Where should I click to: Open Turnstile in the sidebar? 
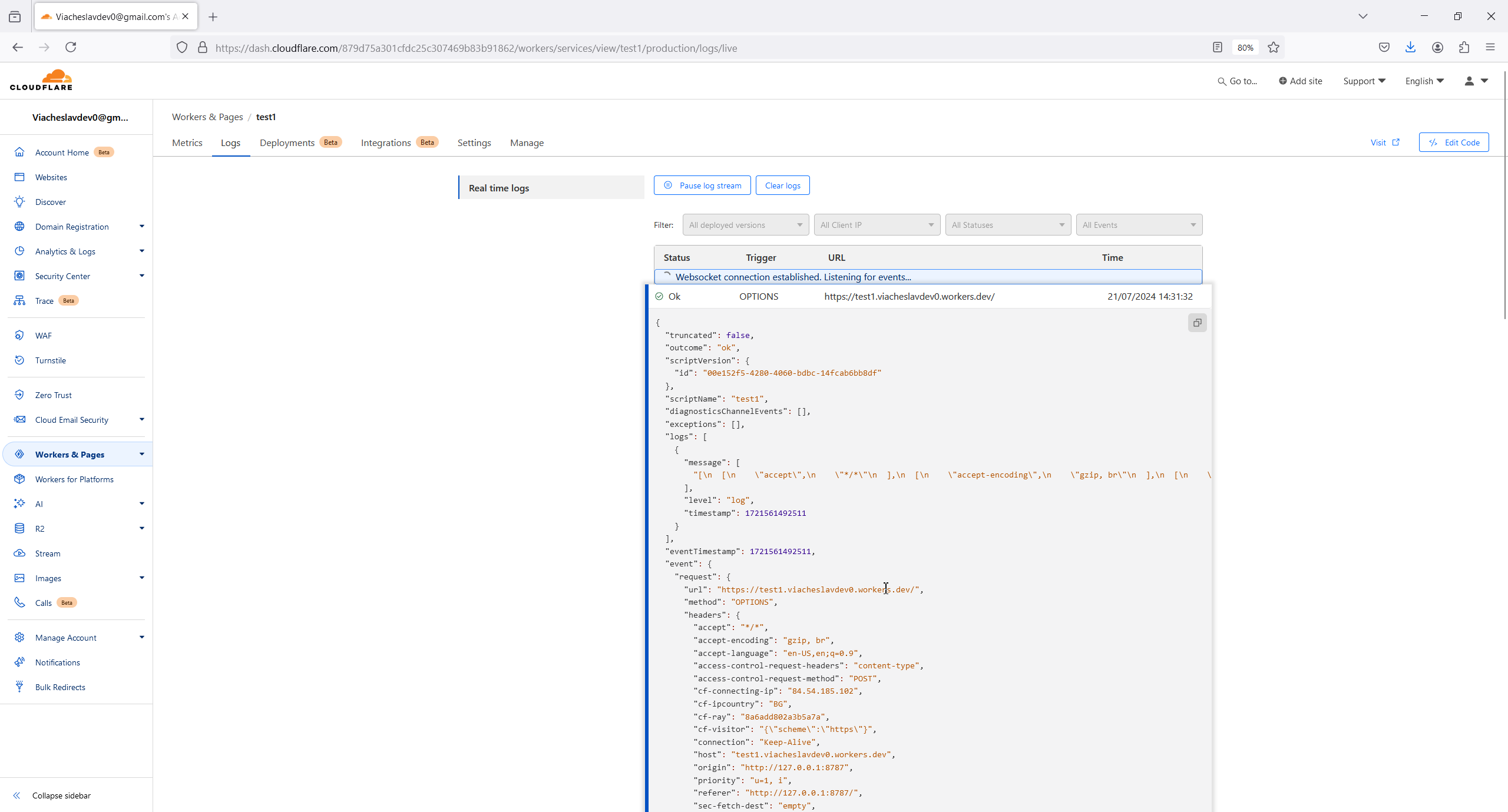pos(50,360)
